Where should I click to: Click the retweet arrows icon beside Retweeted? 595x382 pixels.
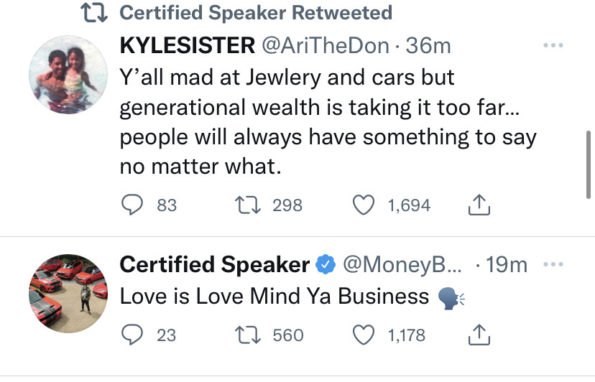(94, 13)
